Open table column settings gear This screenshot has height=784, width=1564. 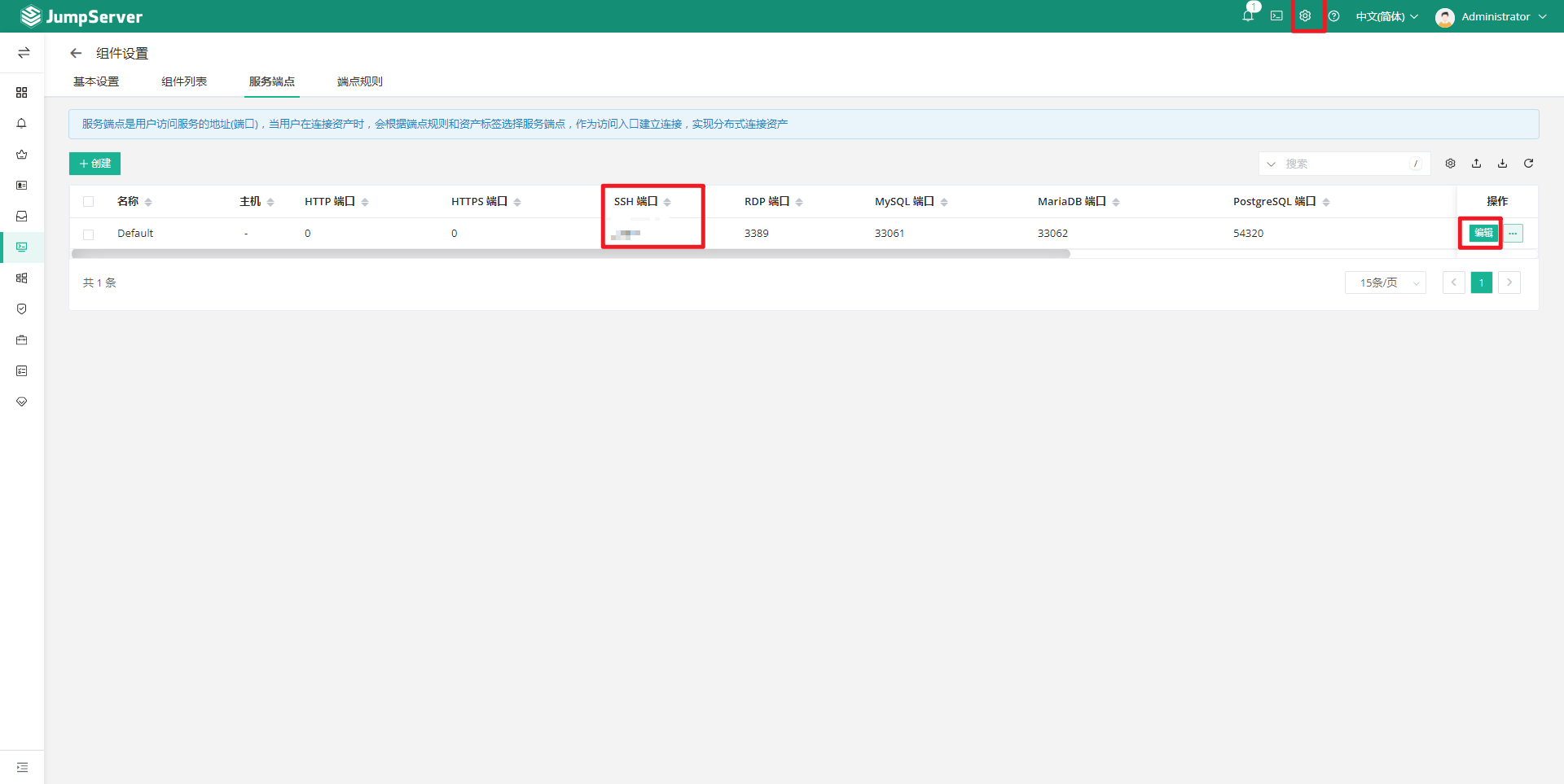coord(1450,164)
